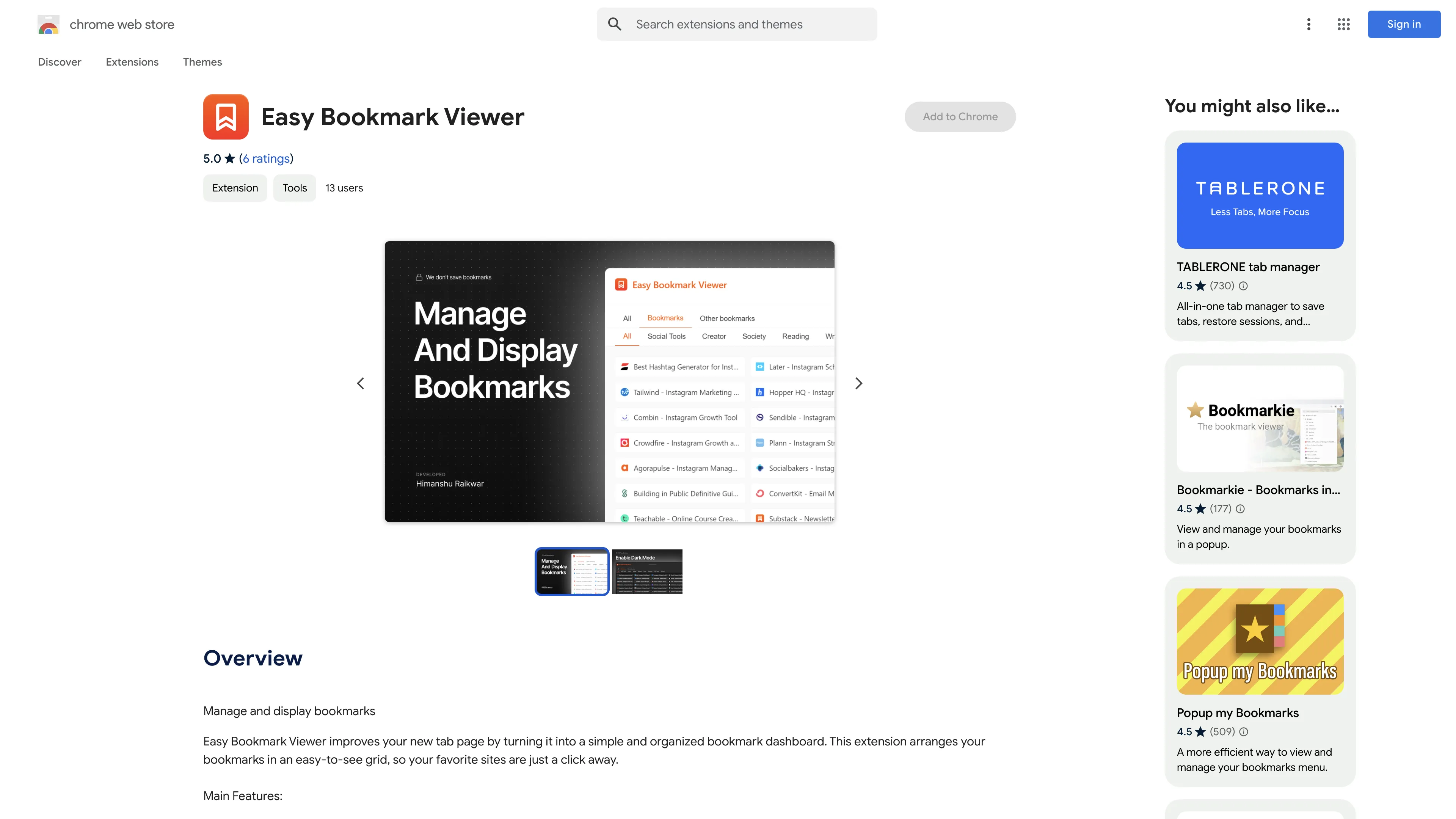Click A more efficient way to view description
1456x819 pixels.
pyautogui.click(x=1254, y=759)
